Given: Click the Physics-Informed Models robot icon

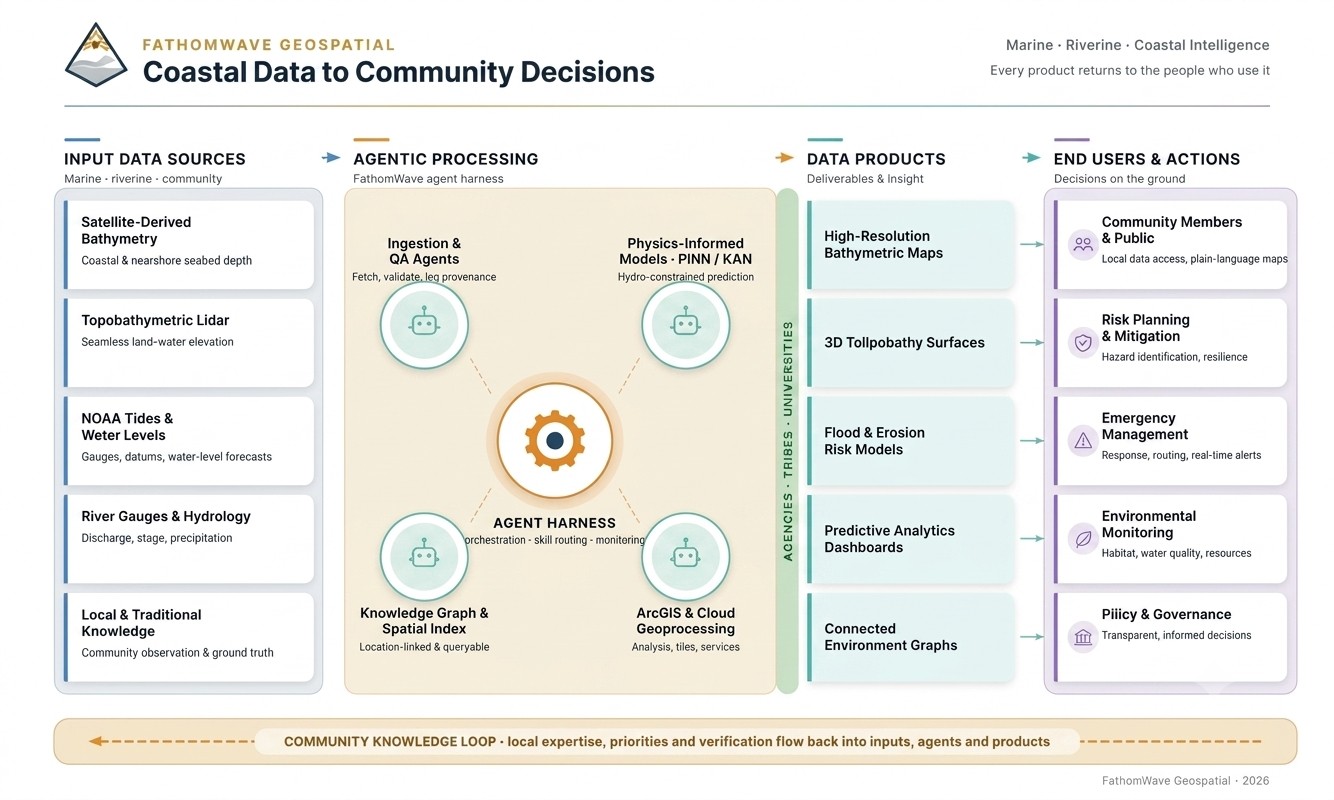Looking at the screenshot, I should (685, 325).
